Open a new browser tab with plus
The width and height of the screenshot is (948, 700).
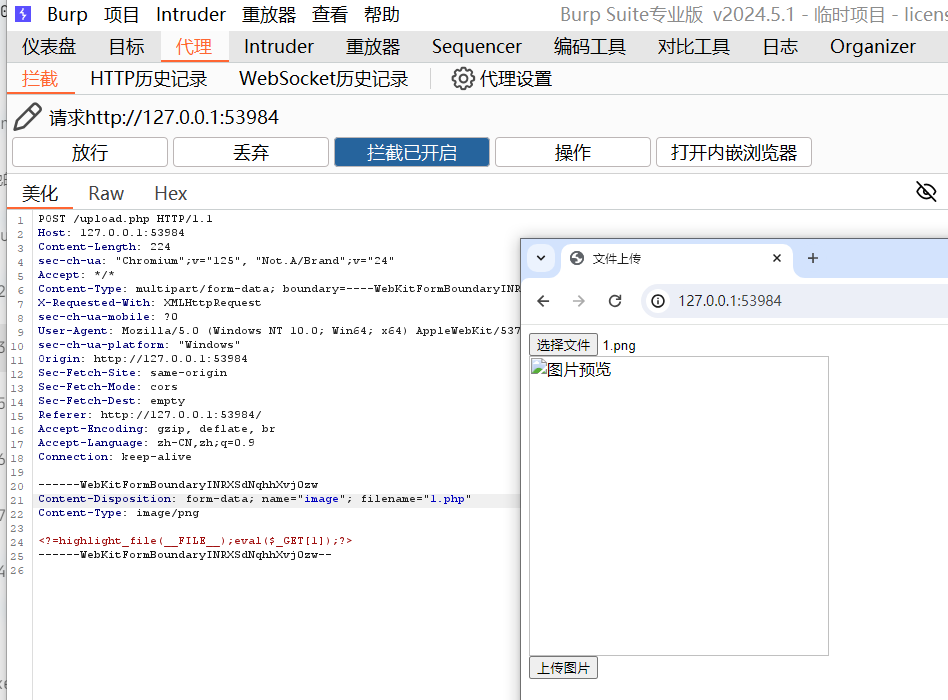(812, 258)
